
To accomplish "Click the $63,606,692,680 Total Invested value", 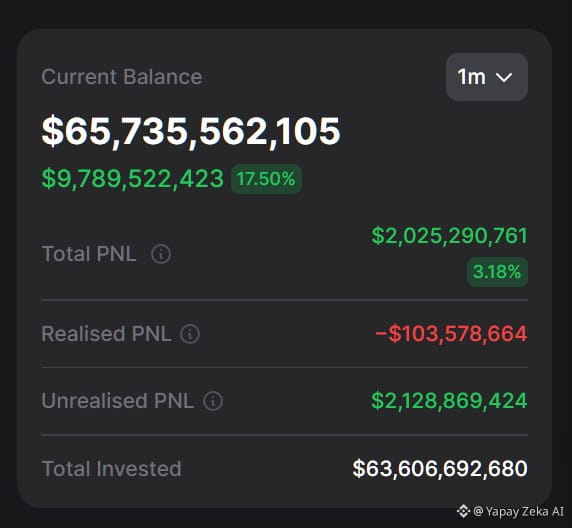I will pos(440,468).
